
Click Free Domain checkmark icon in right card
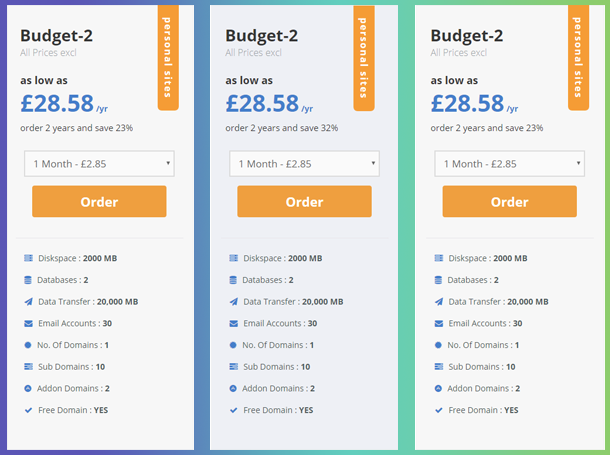point(438,410)
